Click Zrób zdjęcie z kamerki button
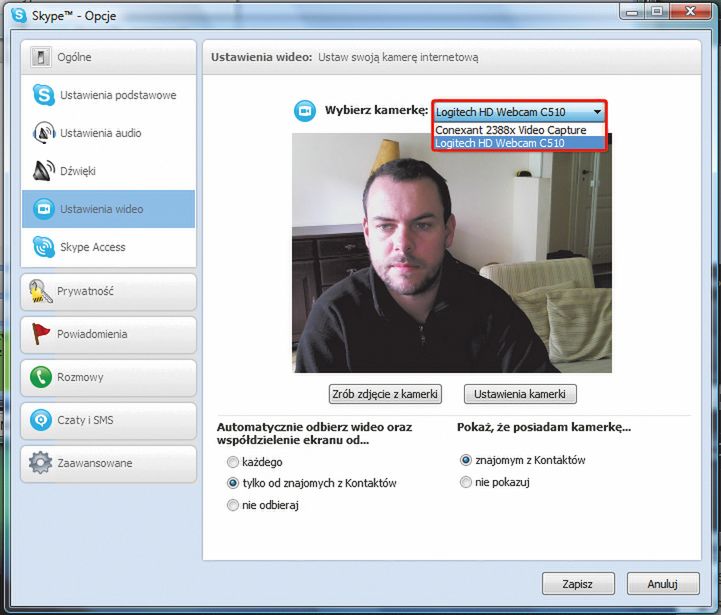This screenshot has height=615, width=721. [x=385, y=394]
